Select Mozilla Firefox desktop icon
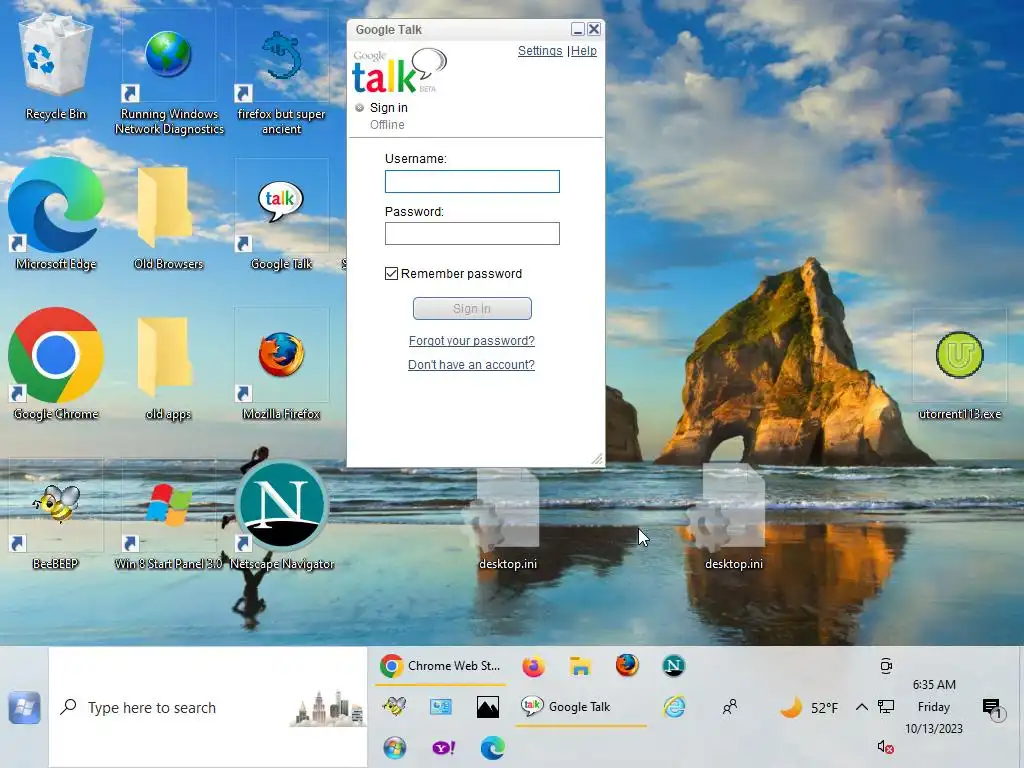1024x768 pixels. (281, 366)
